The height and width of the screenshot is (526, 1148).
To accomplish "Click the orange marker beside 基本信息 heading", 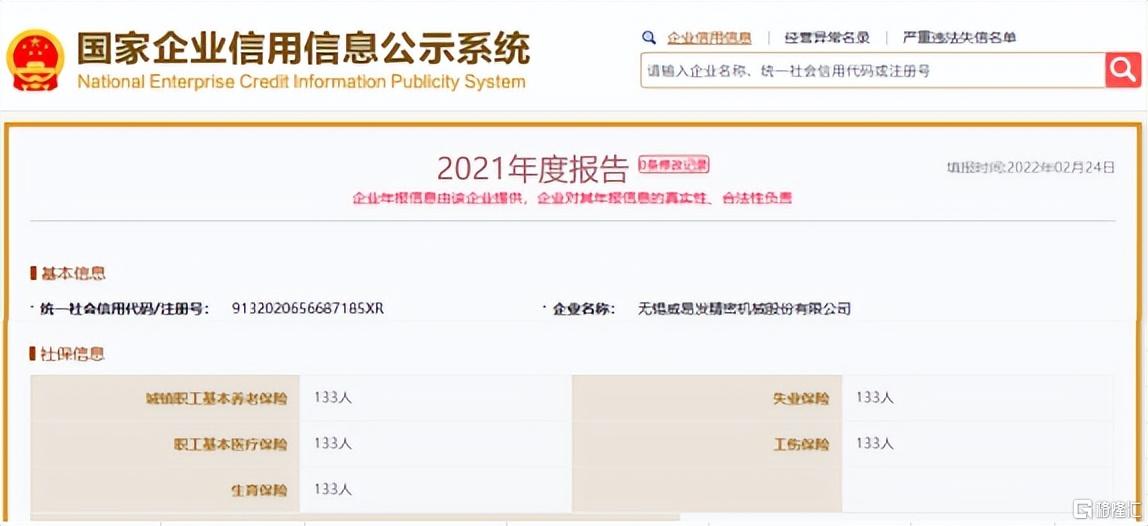I will point(33,273).
